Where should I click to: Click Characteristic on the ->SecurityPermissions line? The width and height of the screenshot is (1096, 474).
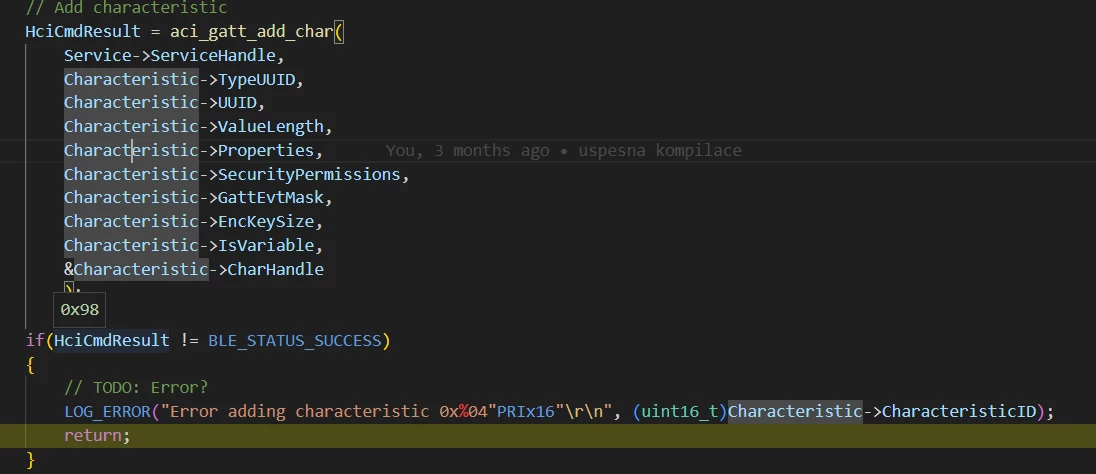pyautogui.click(x=131, y=174)
